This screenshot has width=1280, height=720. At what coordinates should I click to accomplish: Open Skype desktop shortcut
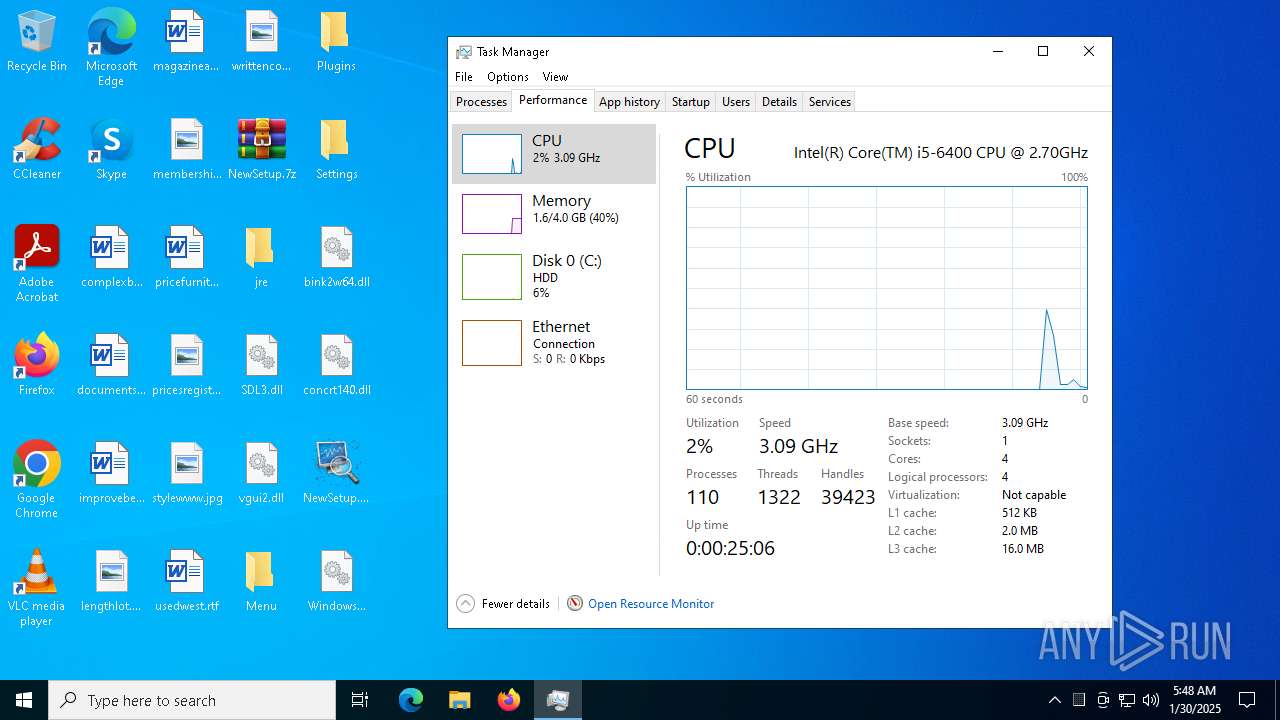click(x=111, y=150)
